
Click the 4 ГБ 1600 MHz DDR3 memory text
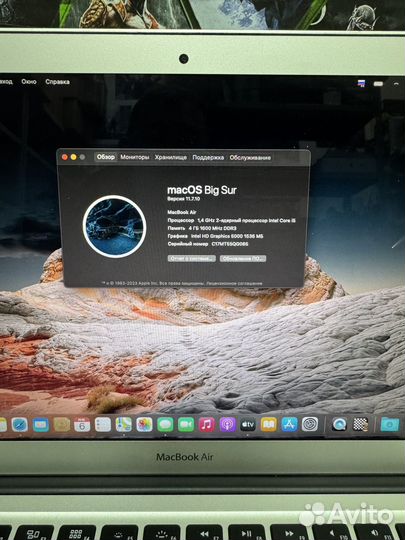(x=212, y=228)
